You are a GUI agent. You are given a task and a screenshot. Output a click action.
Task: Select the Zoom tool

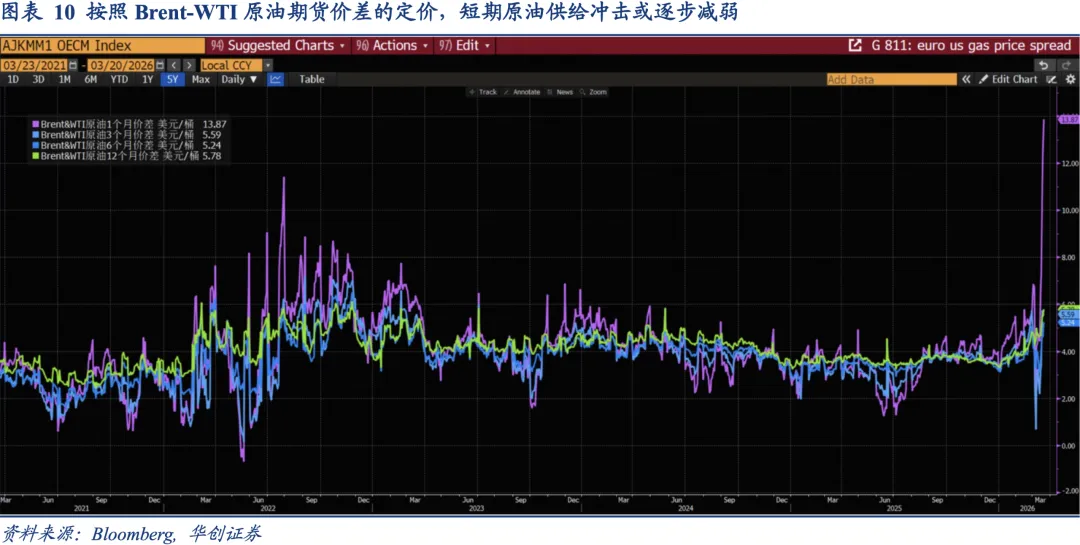pos(594,92)
